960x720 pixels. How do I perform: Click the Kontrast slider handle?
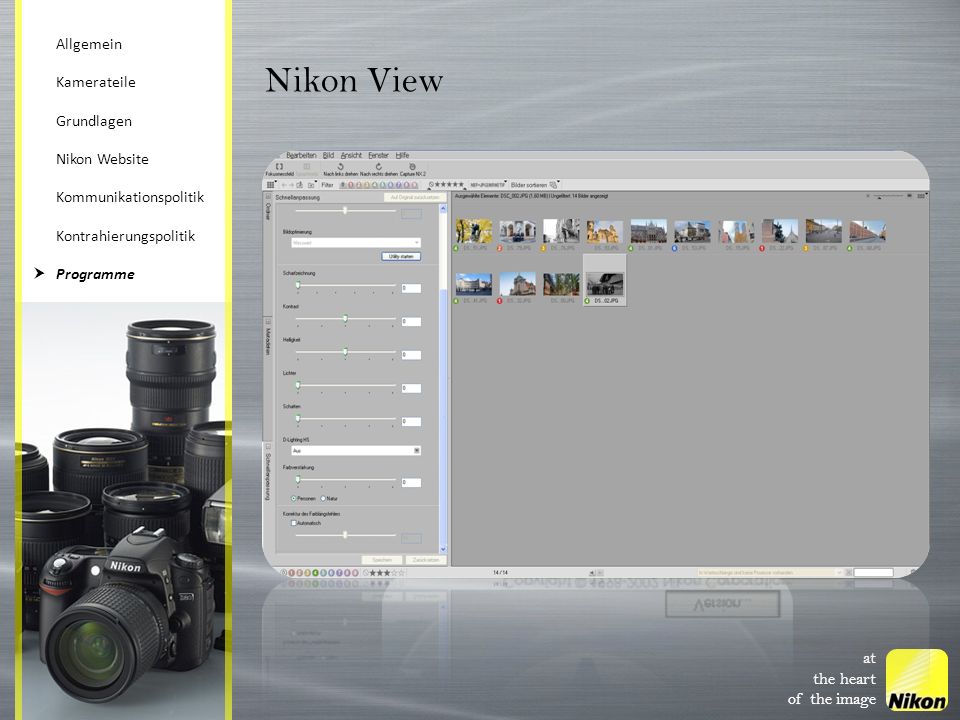pyautogui.click(x=345, y=318)
